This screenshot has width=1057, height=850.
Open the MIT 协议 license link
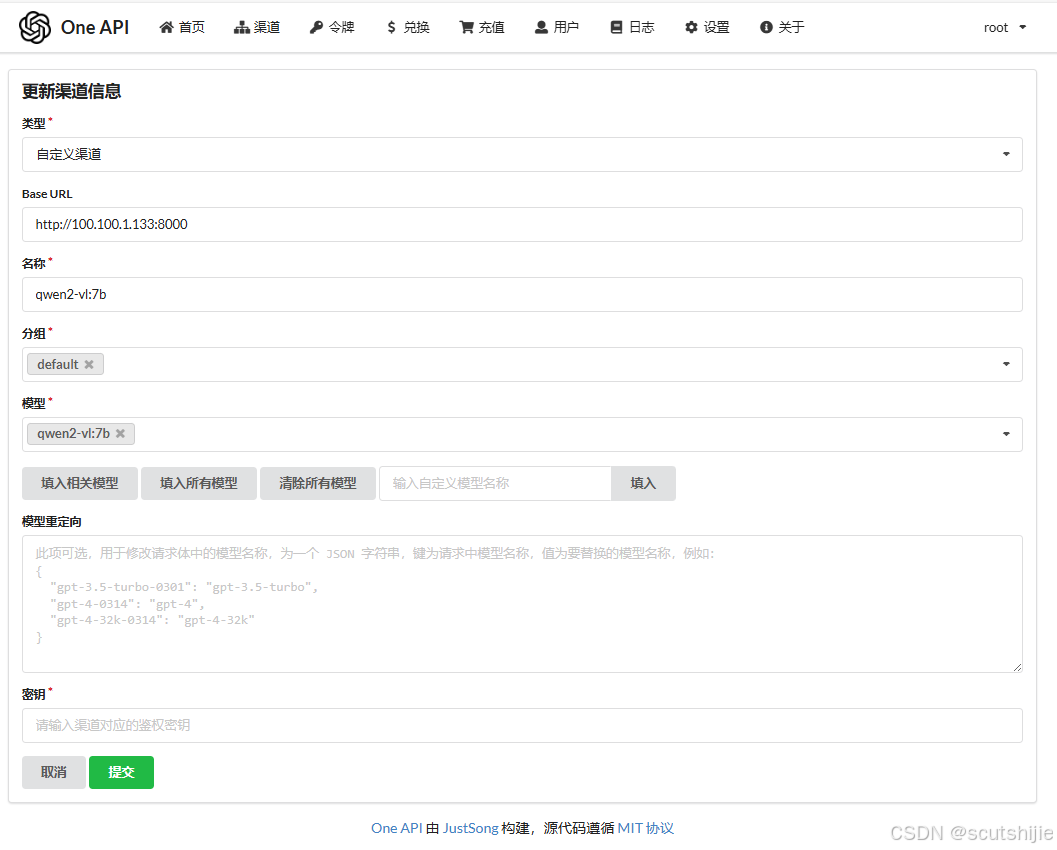coord(646,828)
